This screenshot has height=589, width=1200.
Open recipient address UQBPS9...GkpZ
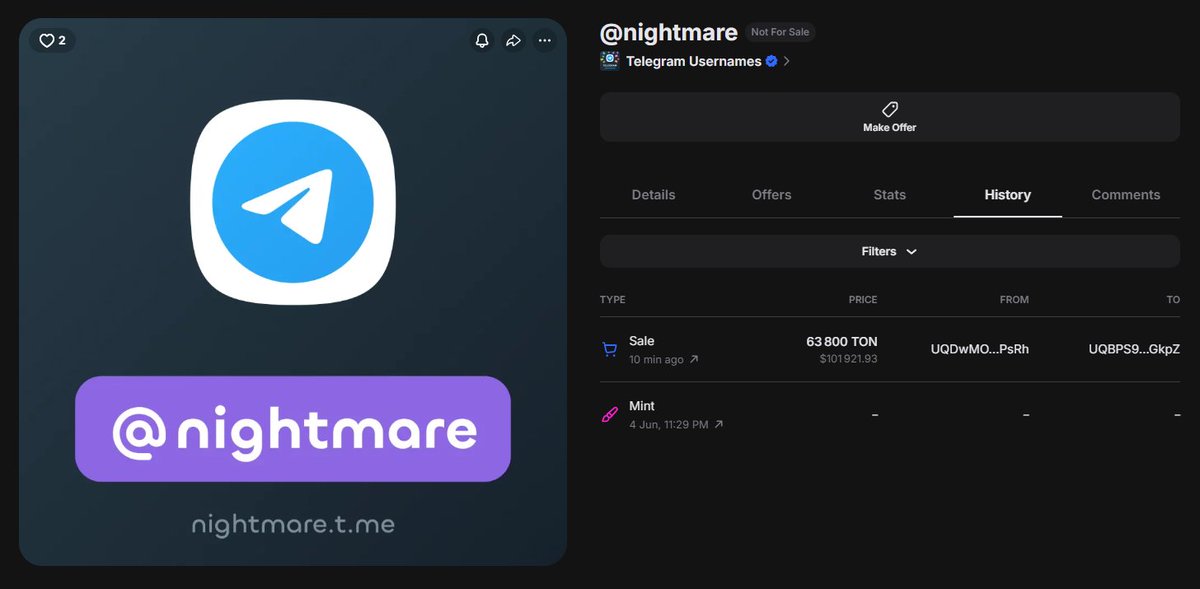click(1134, 349)
